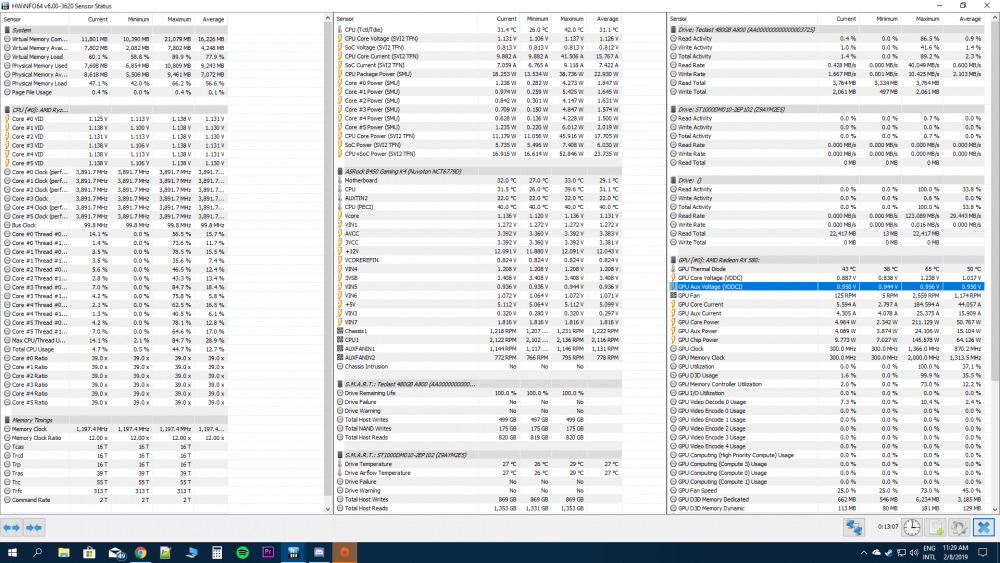Select the "GPU Core Voltage (VDDC)" row
This screenshot has height=563, width=1000.
(x=827, y=278)
